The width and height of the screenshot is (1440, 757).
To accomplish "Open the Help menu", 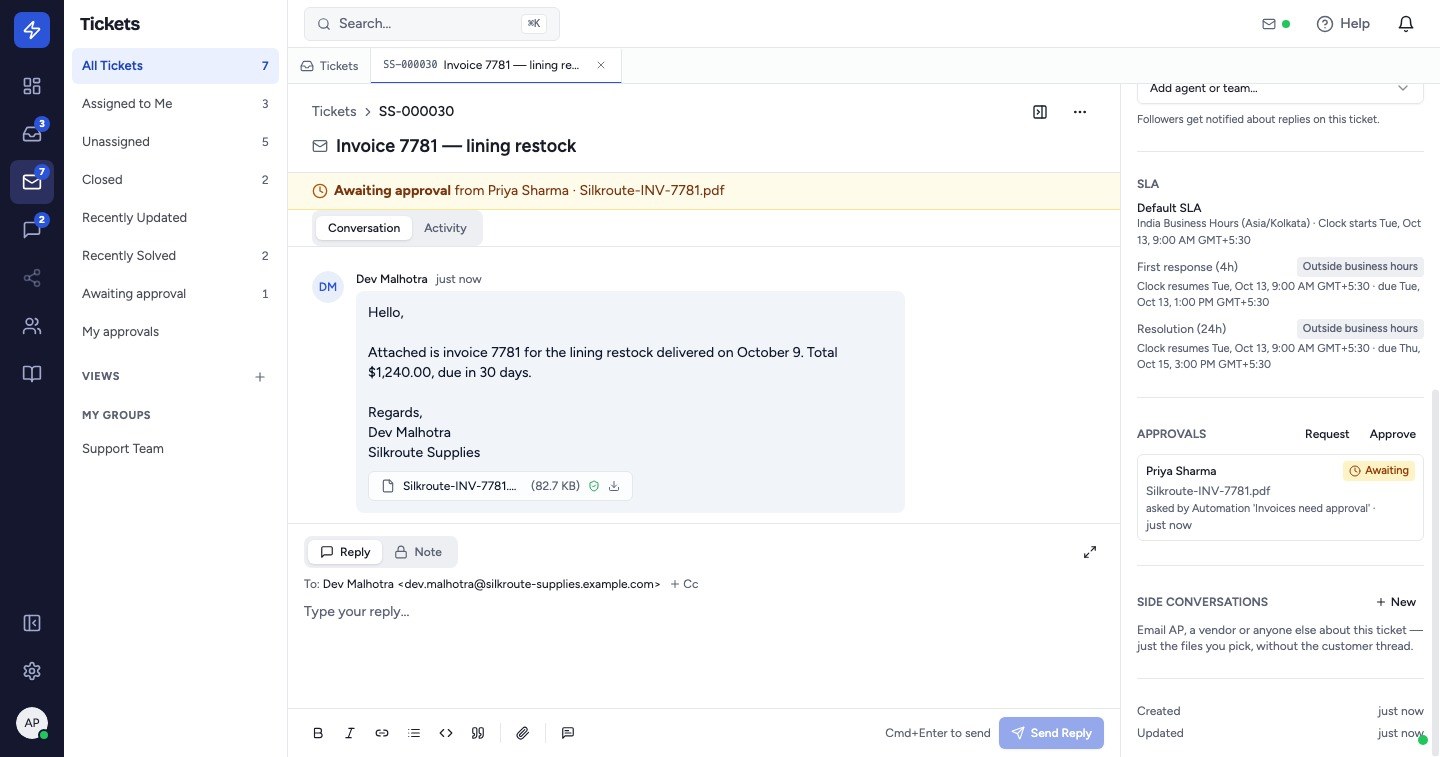I will point(1343,24).
